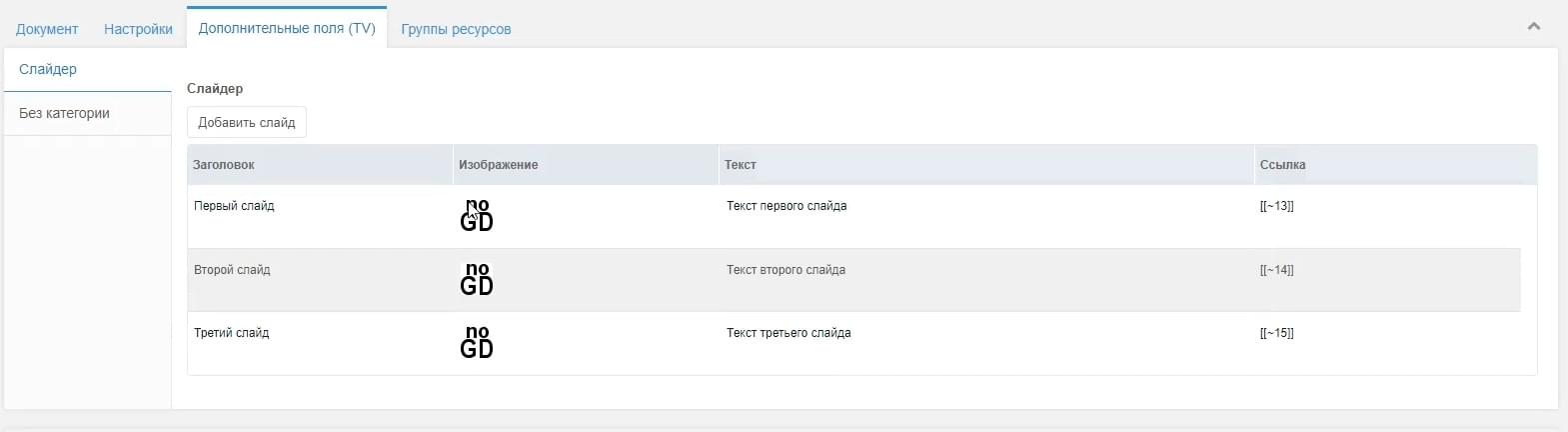The height and width of the screenshot is (432, 1568).
Task: Click the [[~14]] link cell
Action: point(1276,270)
